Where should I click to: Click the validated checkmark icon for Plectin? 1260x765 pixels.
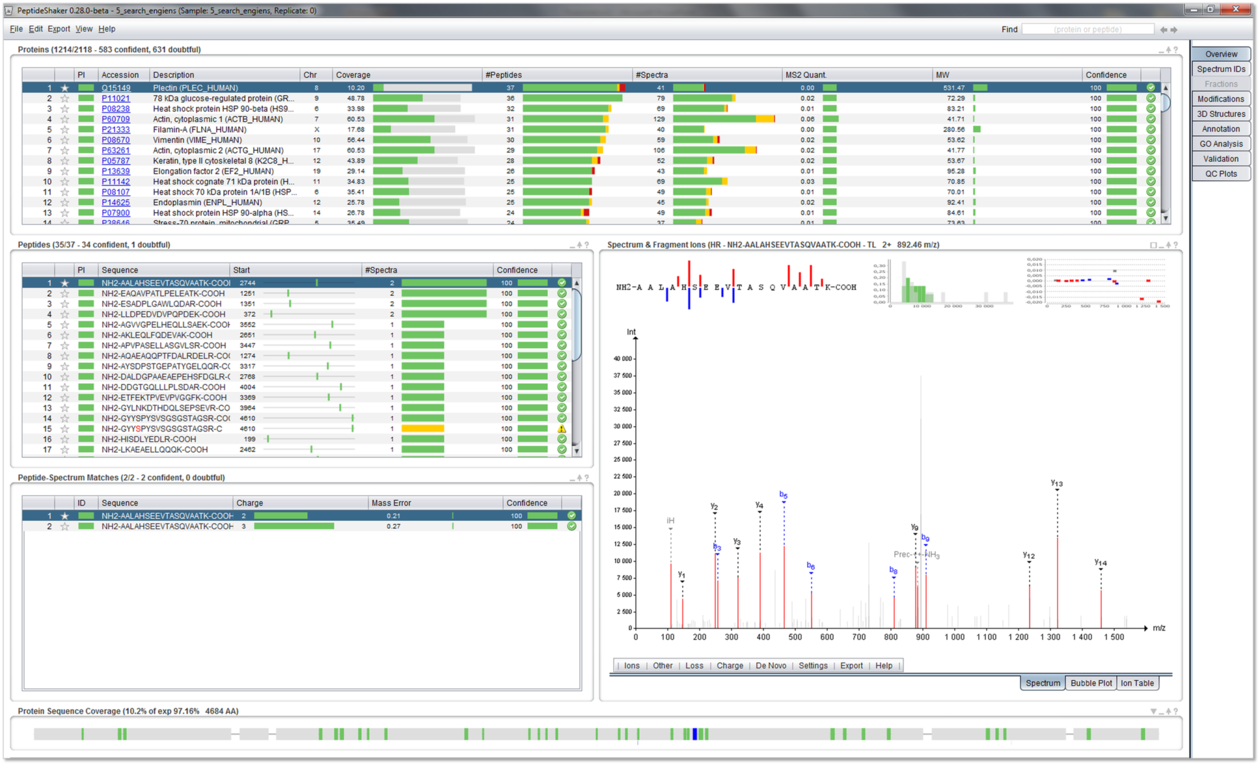point(1151,88)
